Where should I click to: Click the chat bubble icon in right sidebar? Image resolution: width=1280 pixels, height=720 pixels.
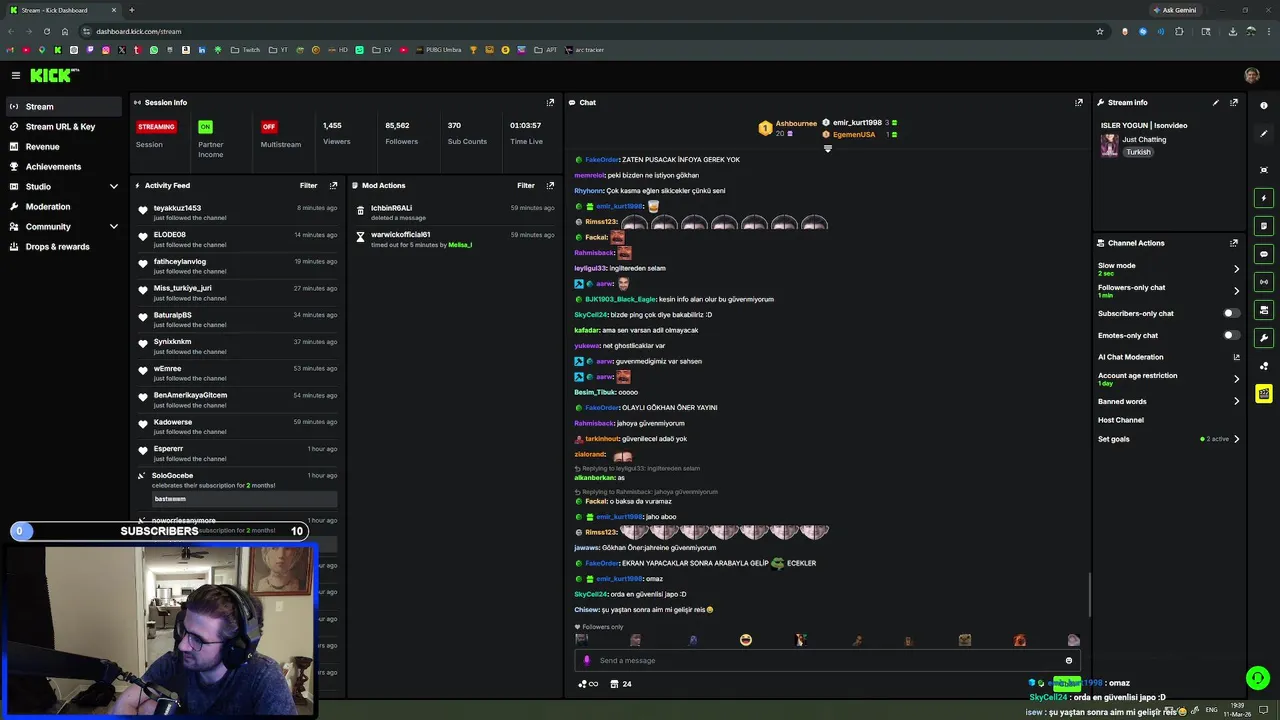pos(1264,254)
